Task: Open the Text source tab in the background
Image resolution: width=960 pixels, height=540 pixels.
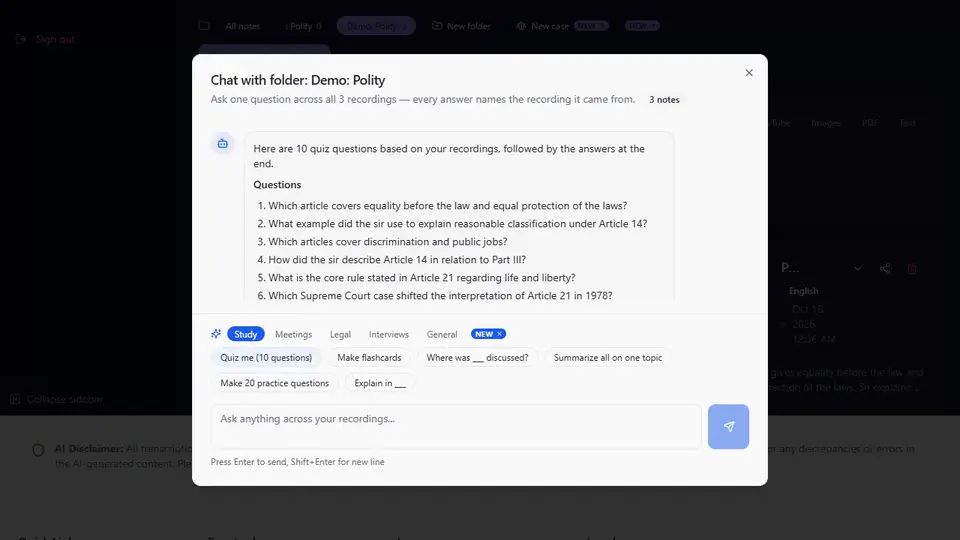Action: (x=907, y=123)
